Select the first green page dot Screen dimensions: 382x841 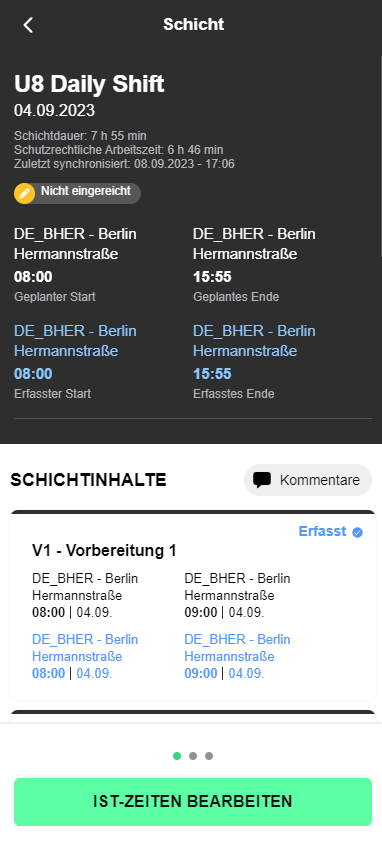point(177,756)
